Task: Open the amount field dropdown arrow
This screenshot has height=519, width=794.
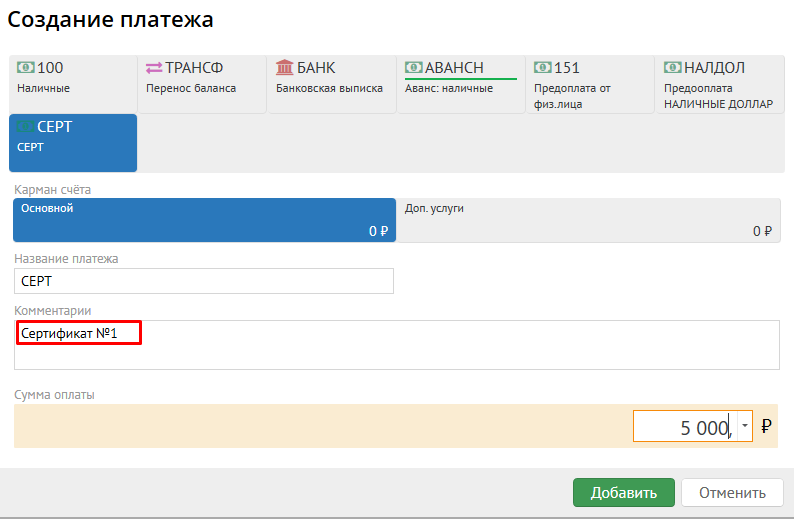Action: [x=745, y=426]
